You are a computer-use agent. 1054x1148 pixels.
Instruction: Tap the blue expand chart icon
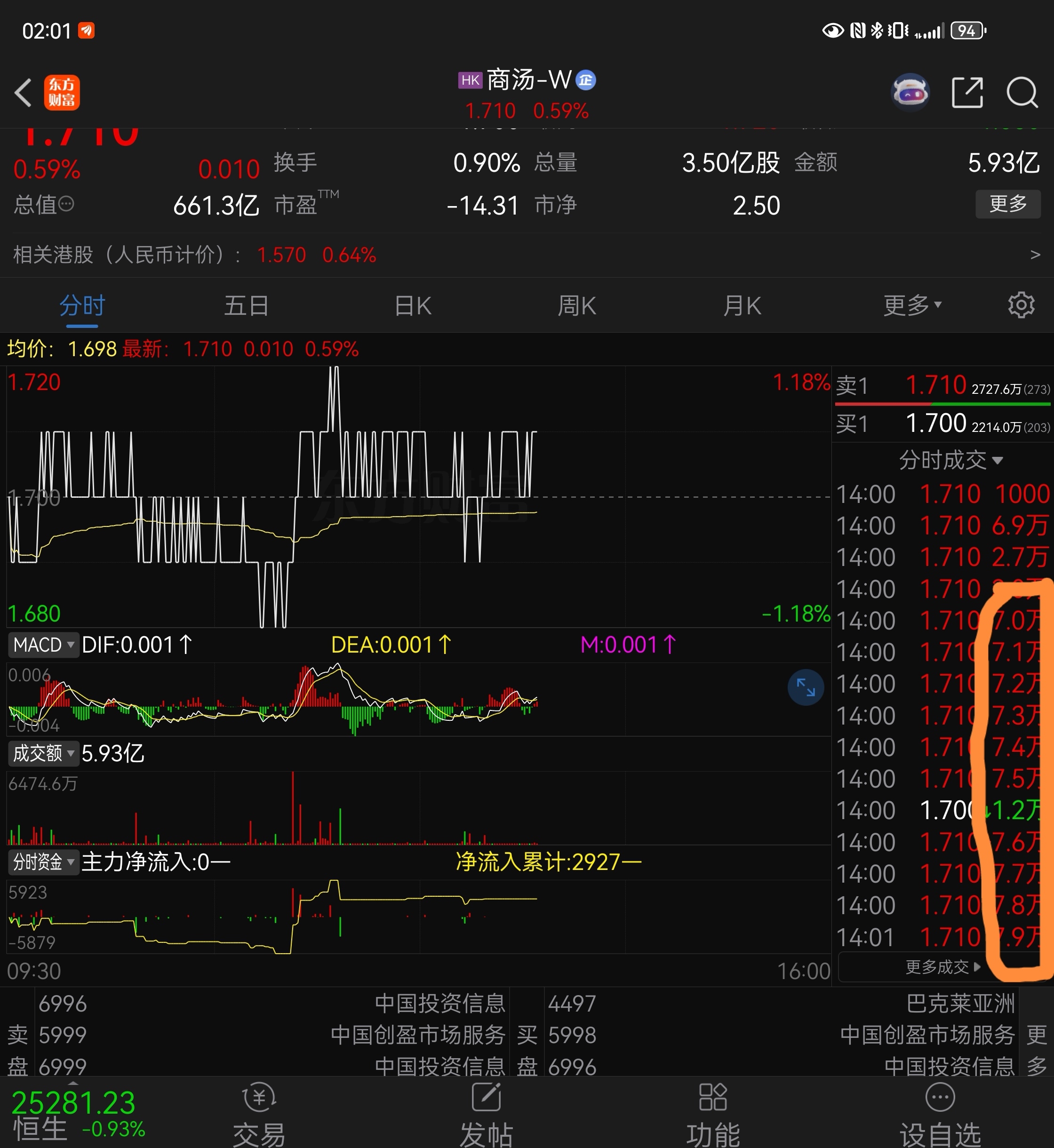806,686
